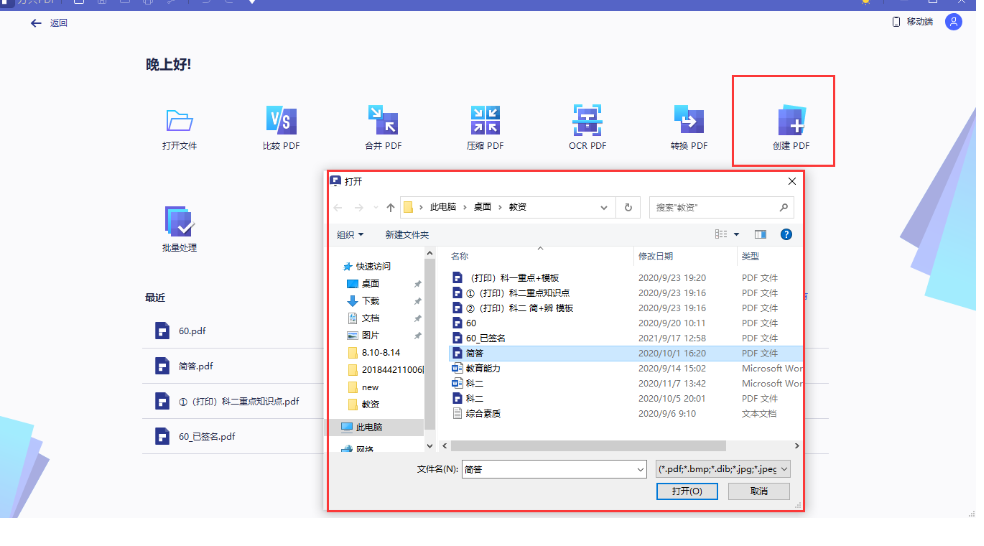Click the 移动端 mobile link
The width and height of the screenshot is (984, 546).
pyautogui.click(x=913, y=22)
